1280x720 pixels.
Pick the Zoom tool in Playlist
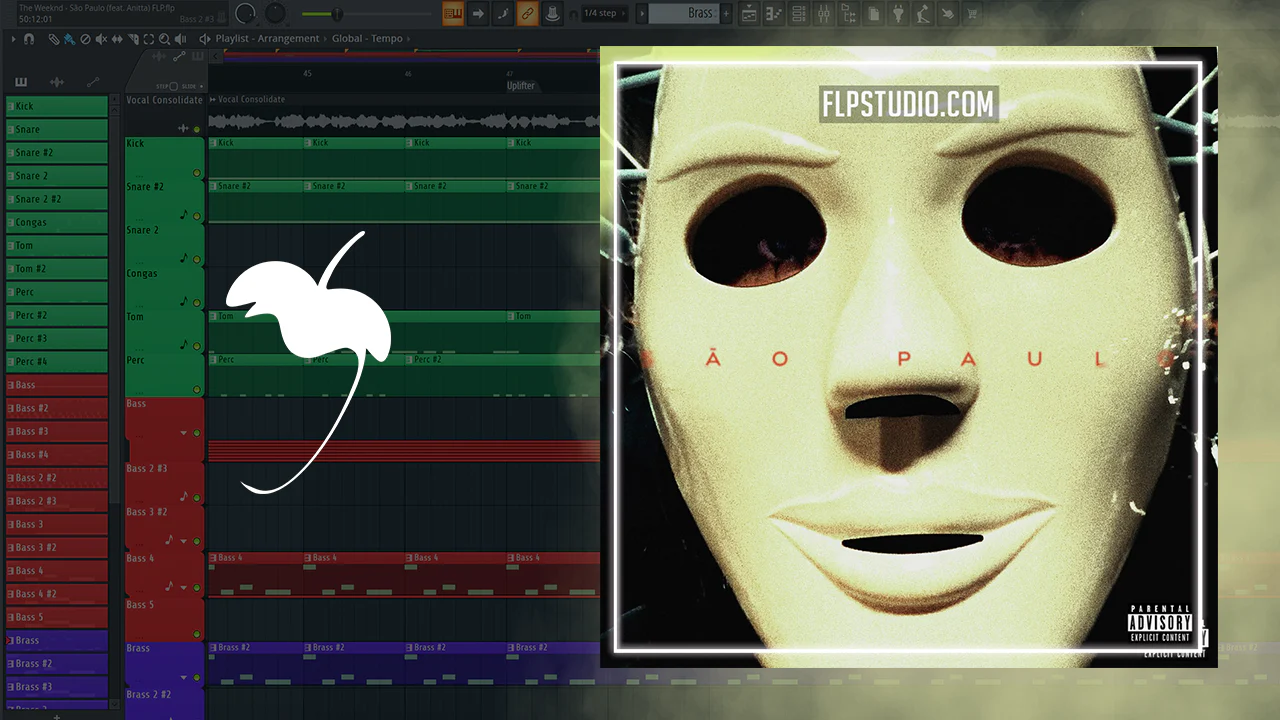pyautogui.click(x=164, y=39)
